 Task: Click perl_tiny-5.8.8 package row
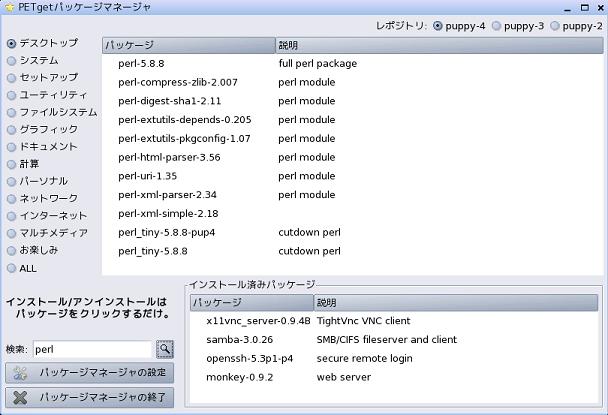[x=352, y=251]
